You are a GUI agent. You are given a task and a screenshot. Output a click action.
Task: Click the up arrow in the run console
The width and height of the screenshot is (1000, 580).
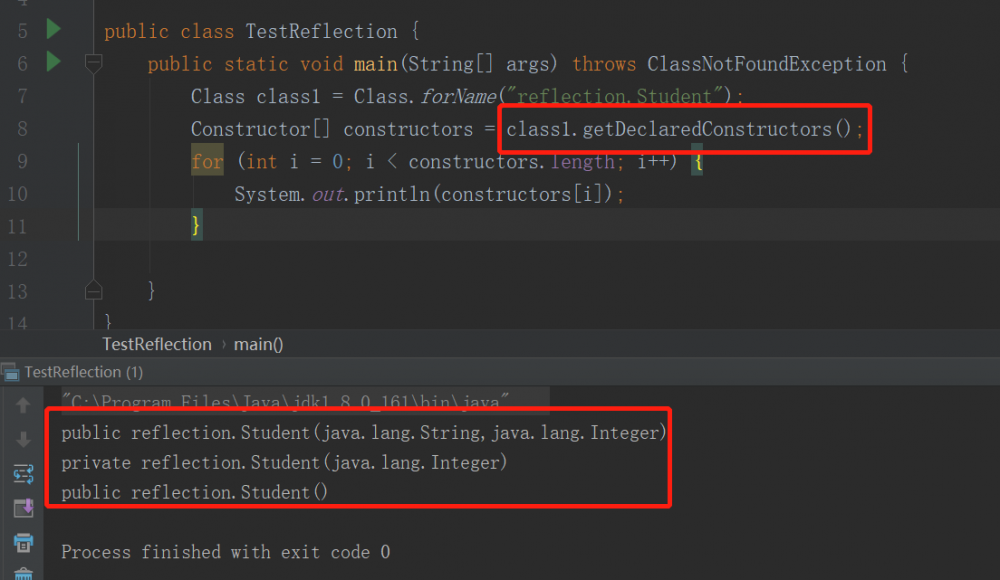[23, 405]
